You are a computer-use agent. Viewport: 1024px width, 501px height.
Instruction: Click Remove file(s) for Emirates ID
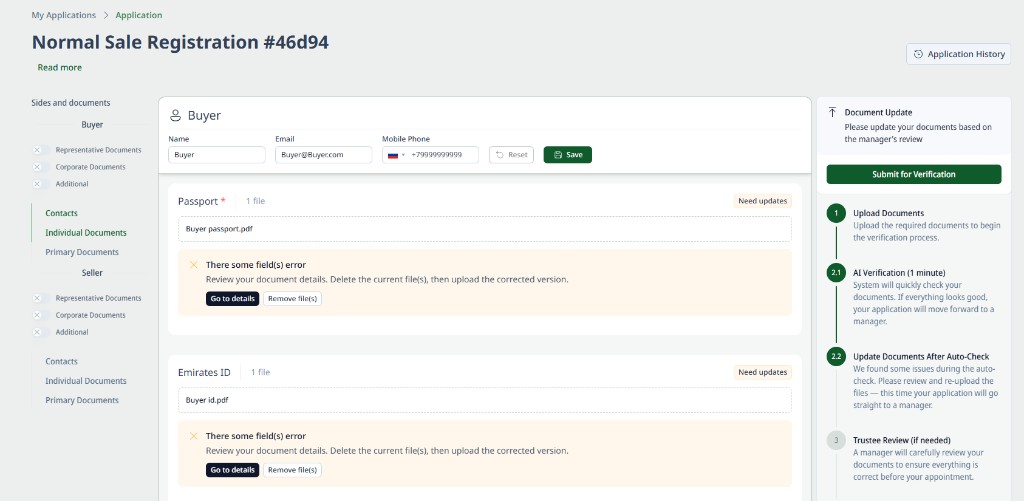tap(293, 470)
